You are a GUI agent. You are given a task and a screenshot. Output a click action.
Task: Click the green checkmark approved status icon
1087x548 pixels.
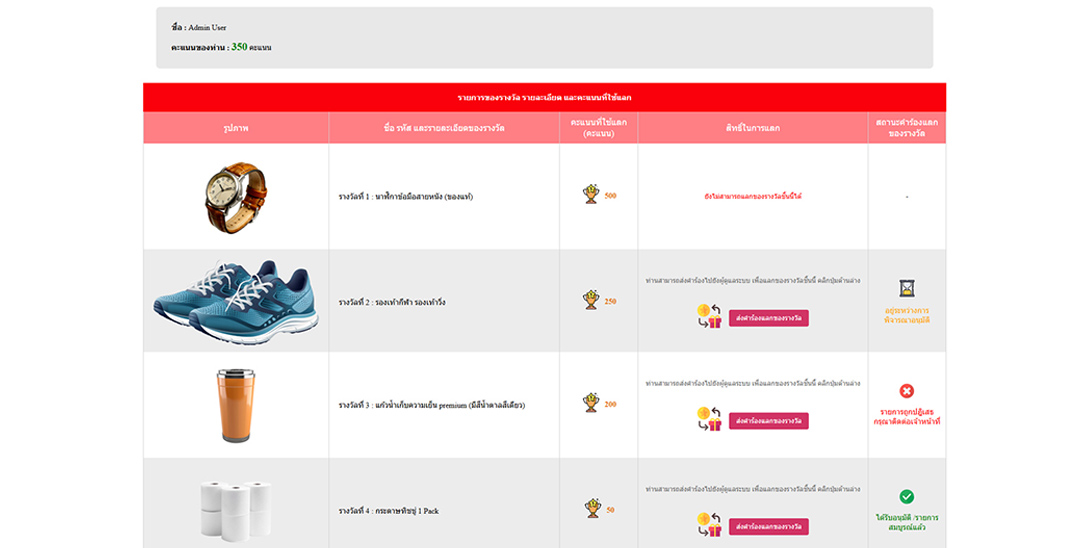point(906,496)
